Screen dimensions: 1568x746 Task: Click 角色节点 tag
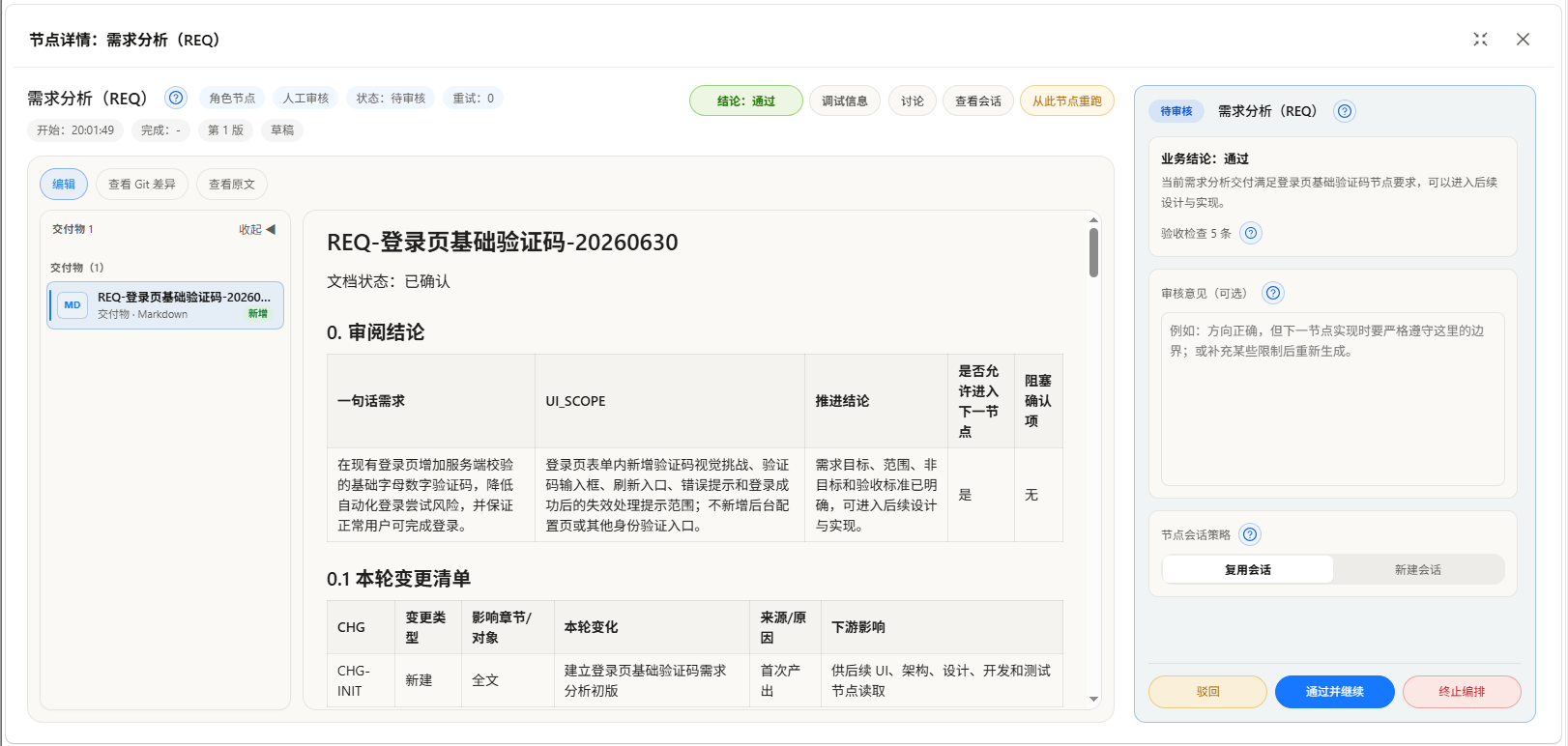(x=232, y=98)
